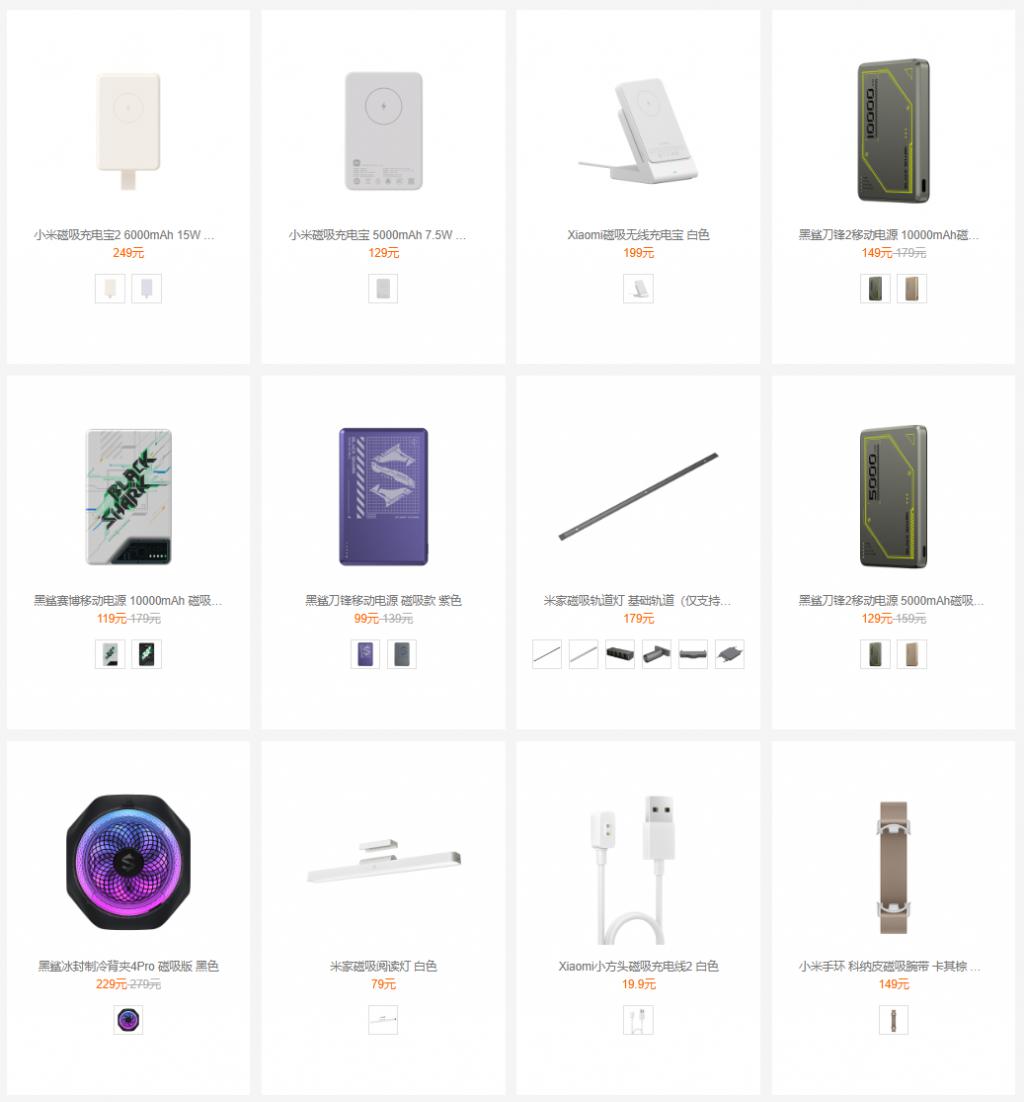Select the beige color variant of 小米磁吸充电宝2
Screen dimensions: 1024x1102
point(110,288)
